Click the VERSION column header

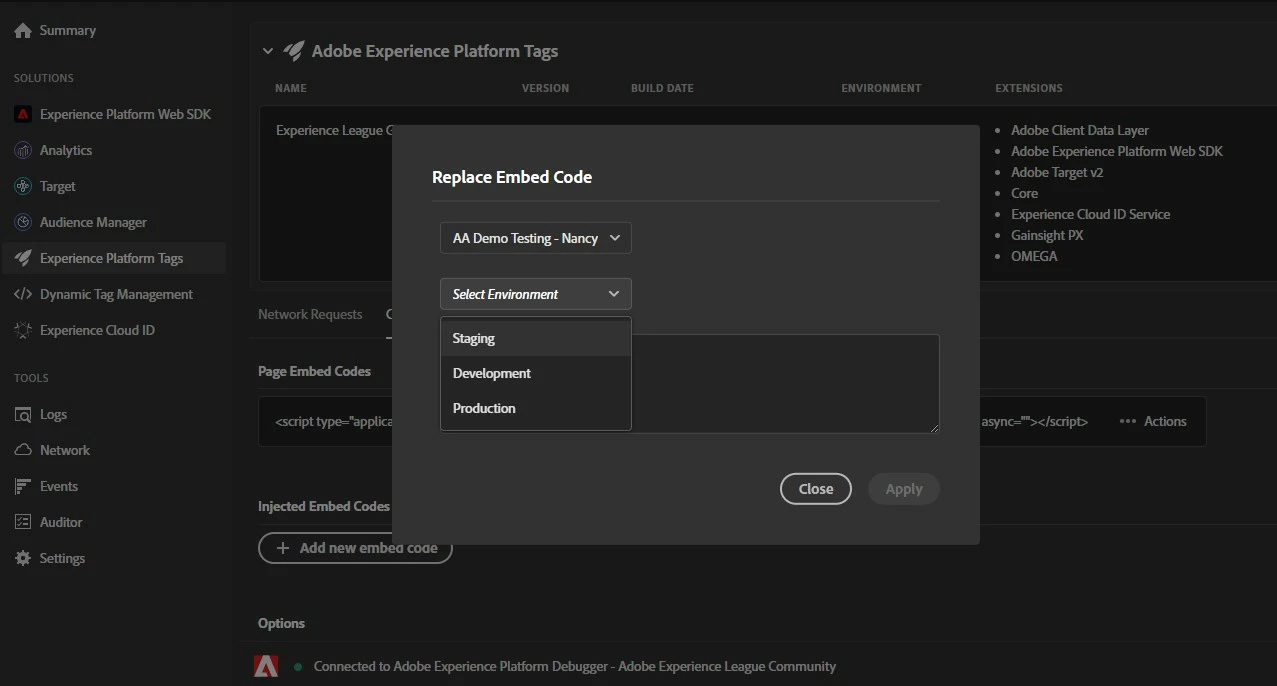[545, 88]
